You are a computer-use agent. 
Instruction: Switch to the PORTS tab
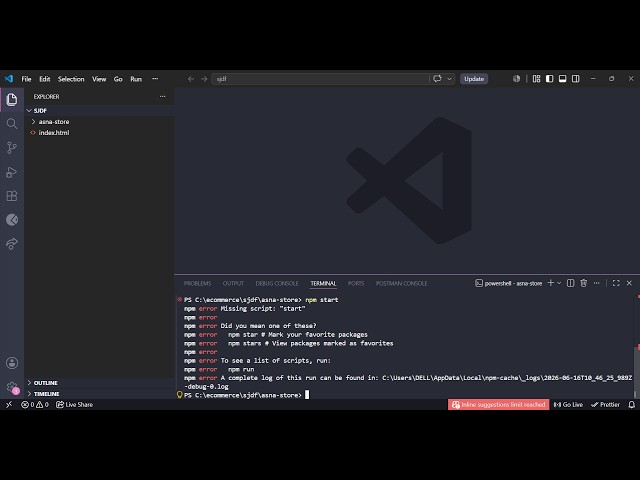(x=356, y=283)
